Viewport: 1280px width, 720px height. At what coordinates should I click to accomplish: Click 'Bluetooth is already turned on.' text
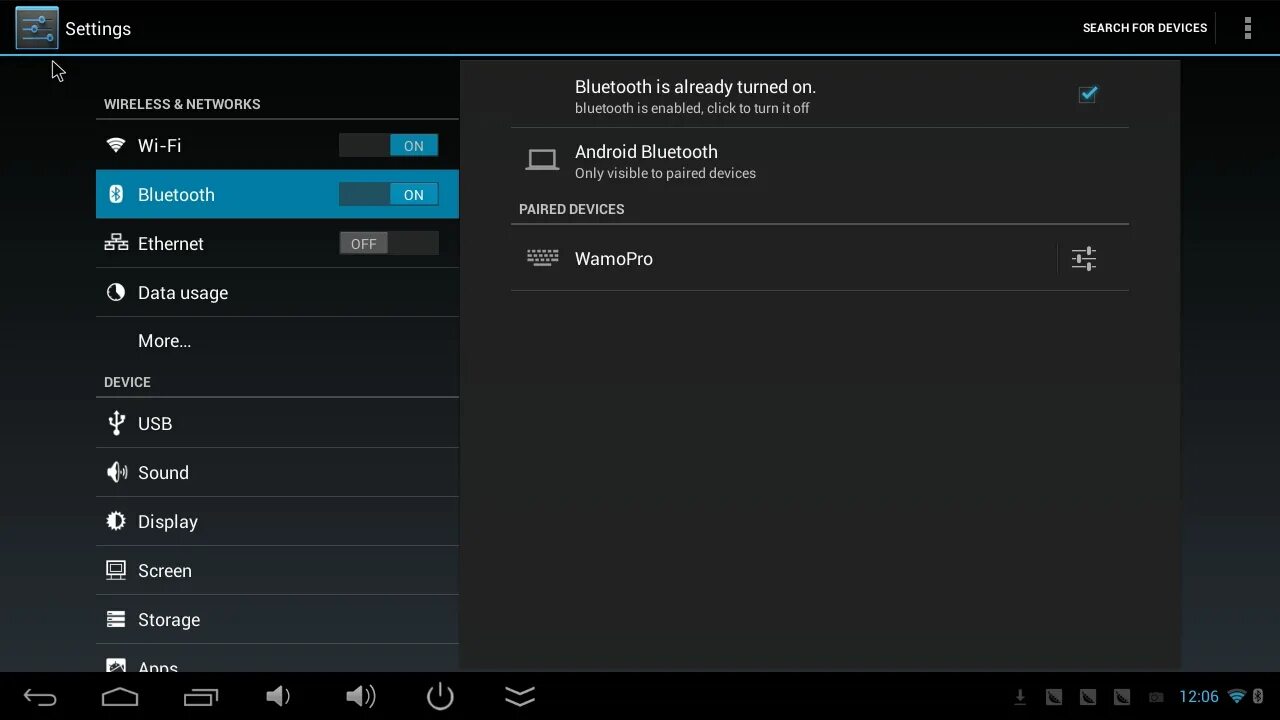click(695, 87)
